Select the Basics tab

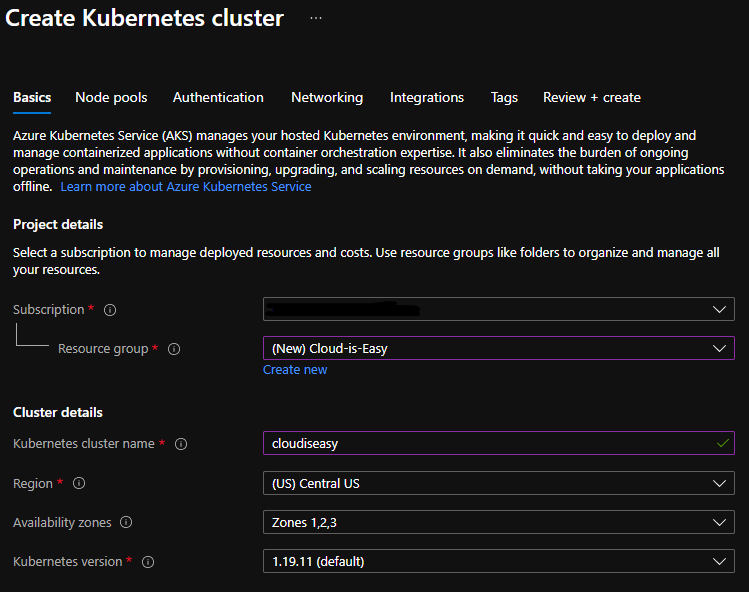32,97
